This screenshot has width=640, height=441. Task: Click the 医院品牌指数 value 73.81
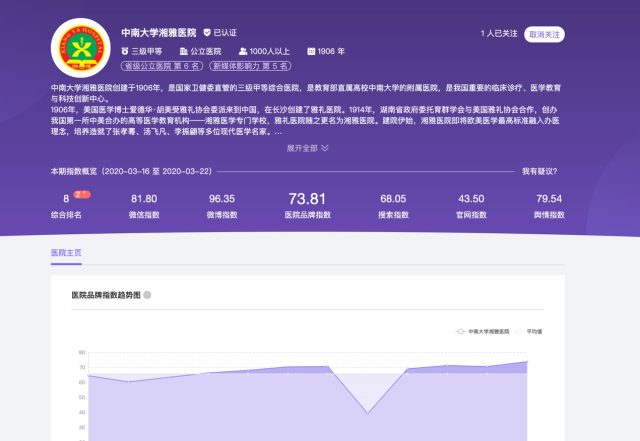[x=307, y=199]
